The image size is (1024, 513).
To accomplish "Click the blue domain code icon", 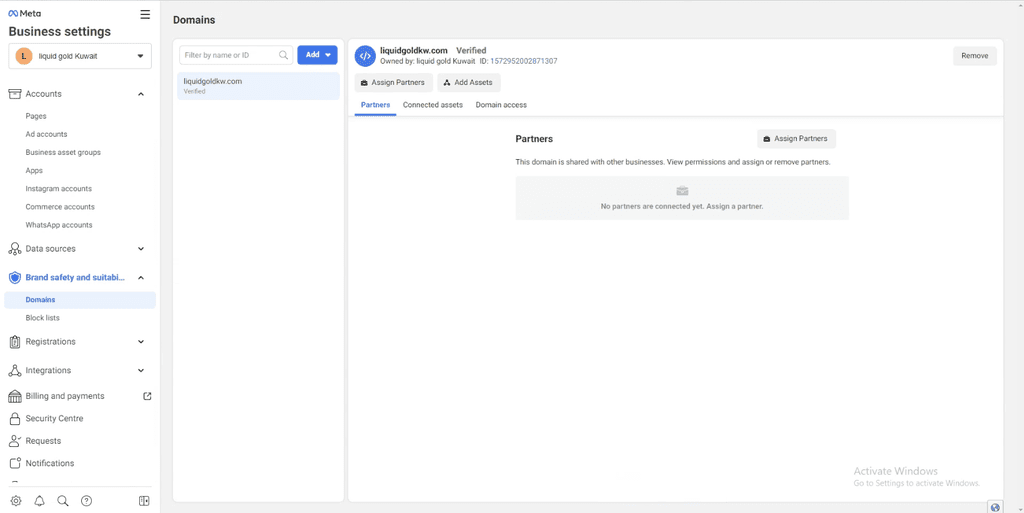I will pyautogui.click(x=365, y=56).
